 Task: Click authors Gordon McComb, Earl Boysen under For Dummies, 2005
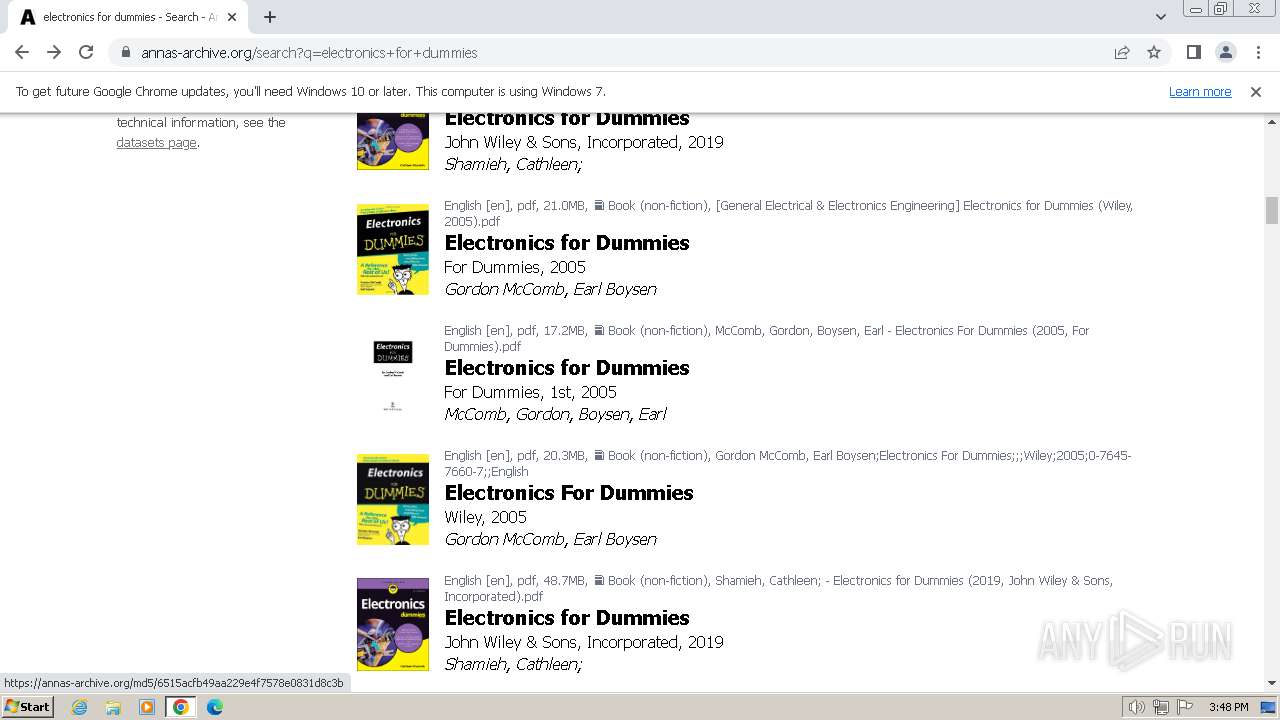coord(550,289)
